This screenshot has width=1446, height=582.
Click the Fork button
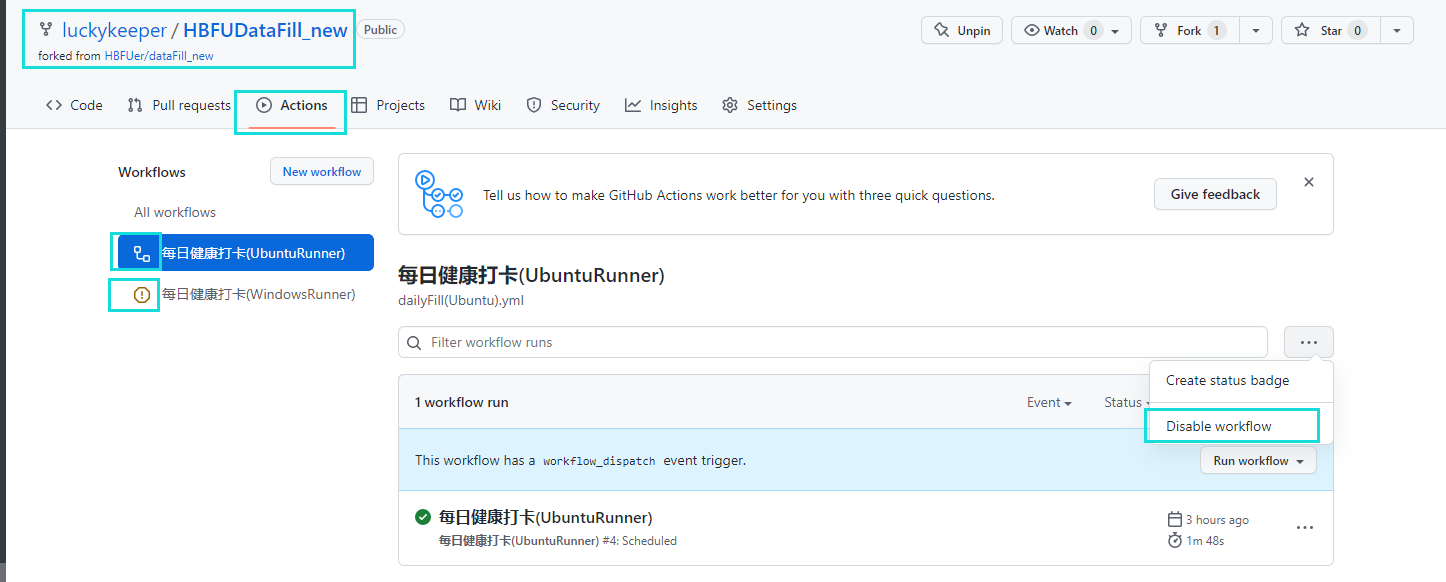coord(1190,30)
